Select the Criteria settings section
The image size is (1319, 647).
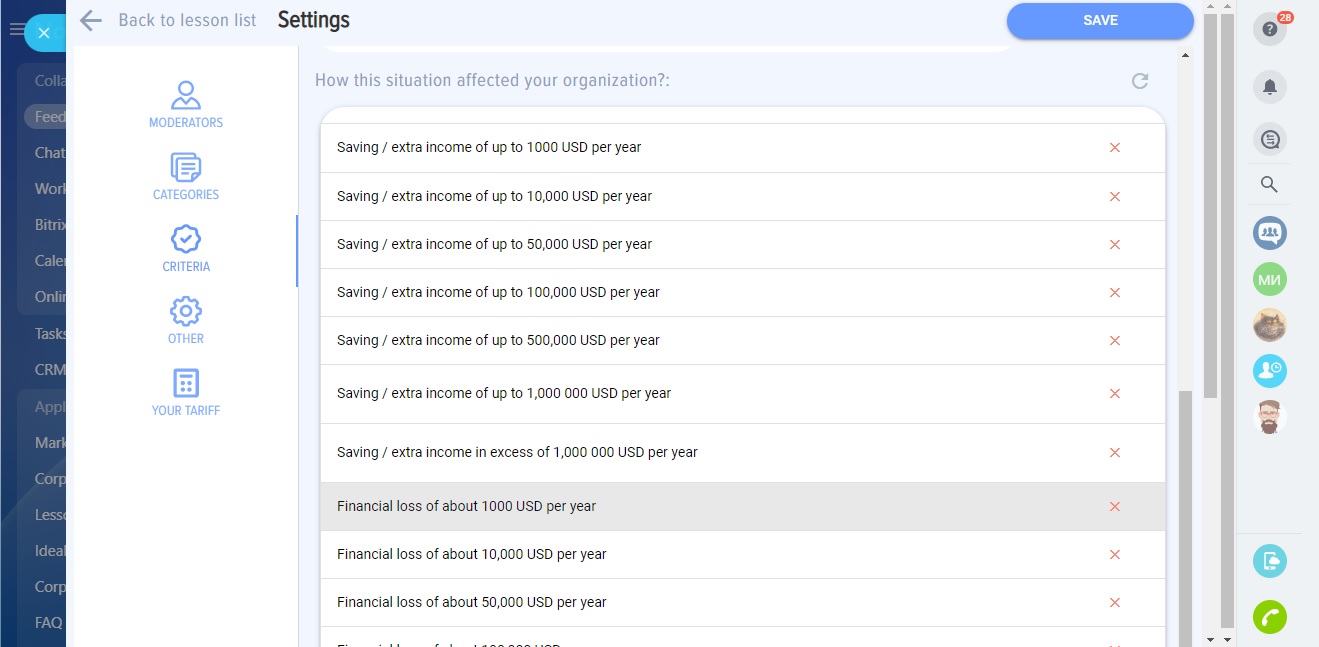(186, 249)
